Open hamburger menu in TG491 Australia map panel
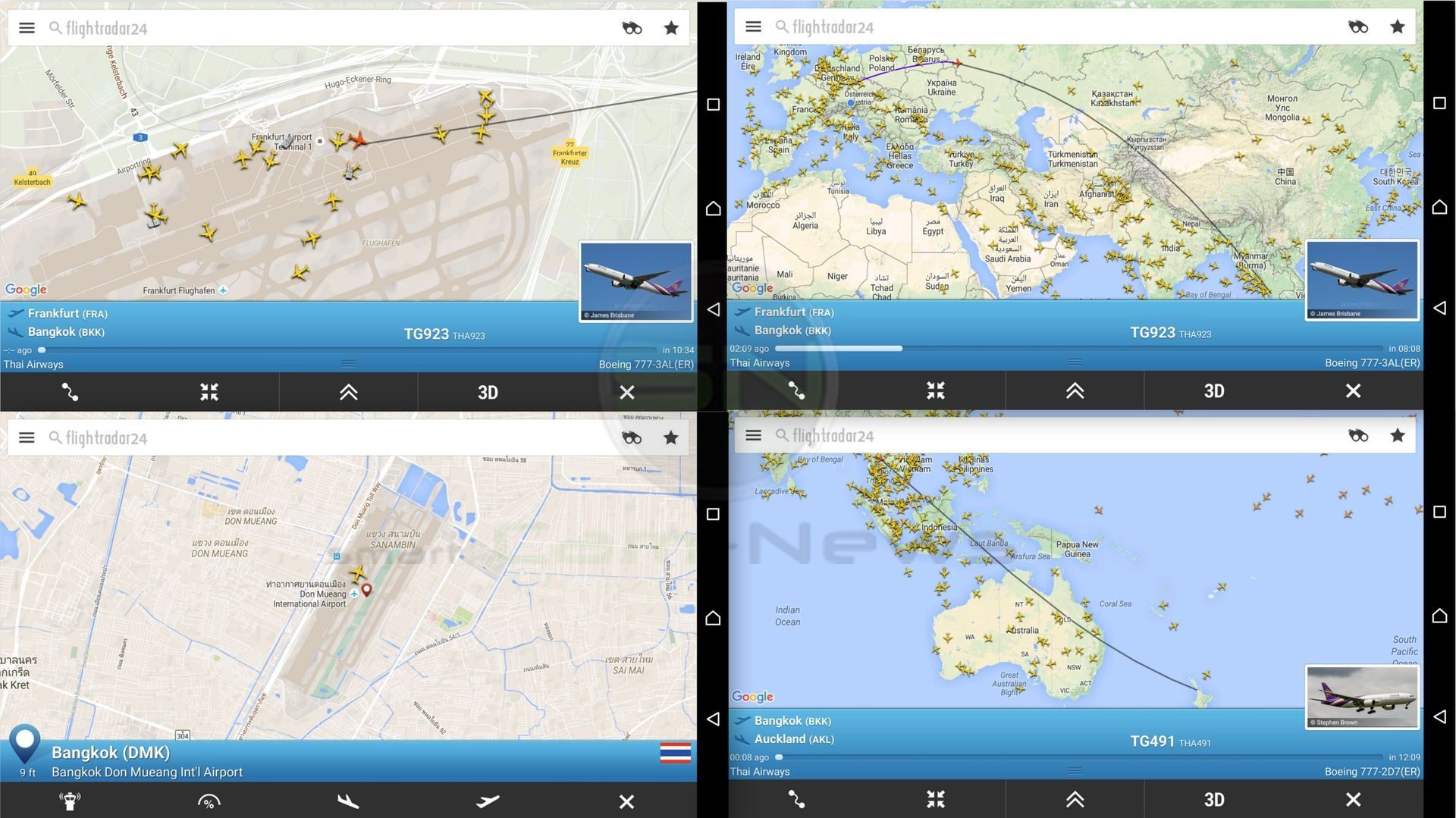 tap(753, 435)
